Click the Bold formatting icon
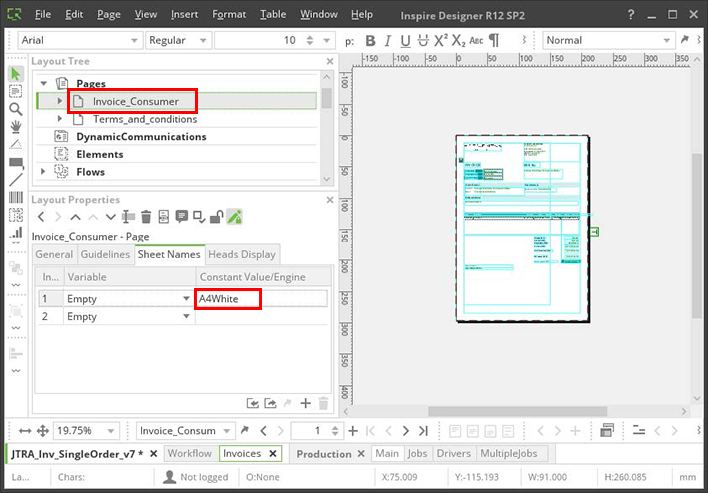708x493 pixels. (x=370, y=41)
